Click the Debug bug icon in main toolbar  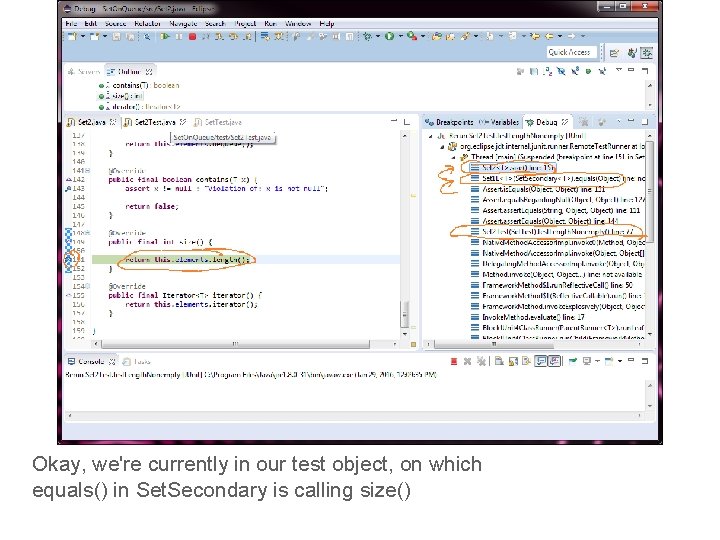pos(367,36)
